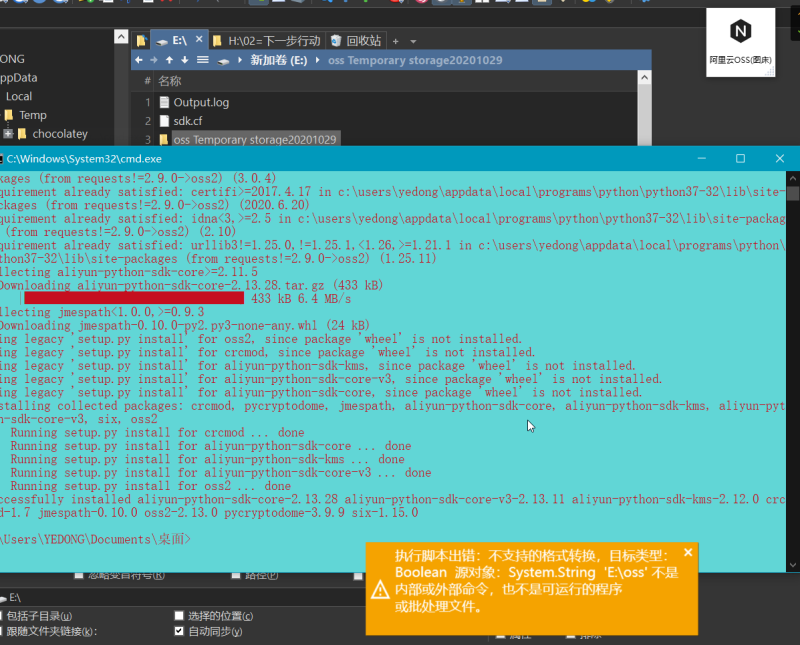
Task: Toggle the 选择的位置(C) checkbox
Action: [x=179, y=616]
